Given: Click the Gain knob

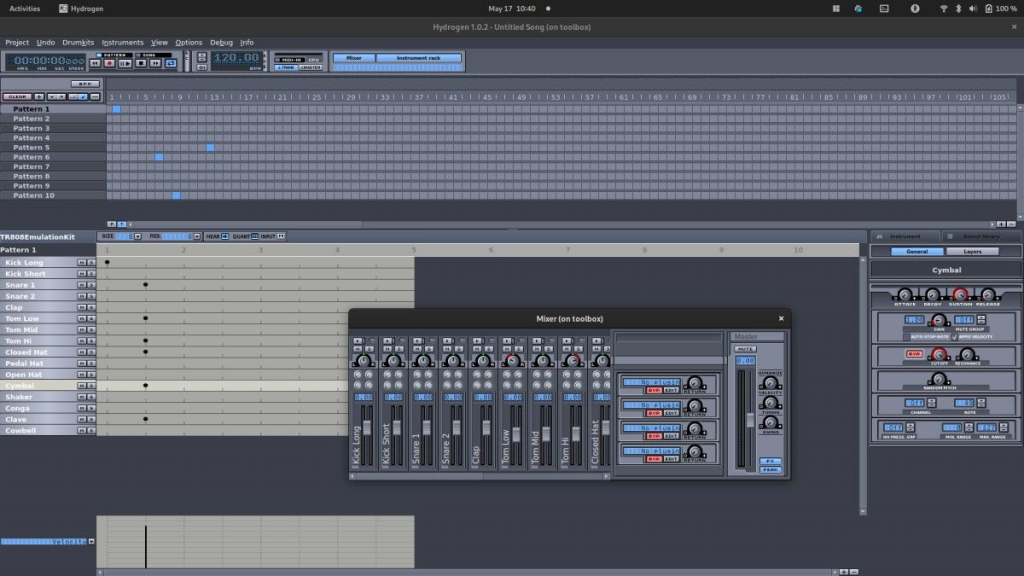Looking at the screenshot, I should pos(938,320).
